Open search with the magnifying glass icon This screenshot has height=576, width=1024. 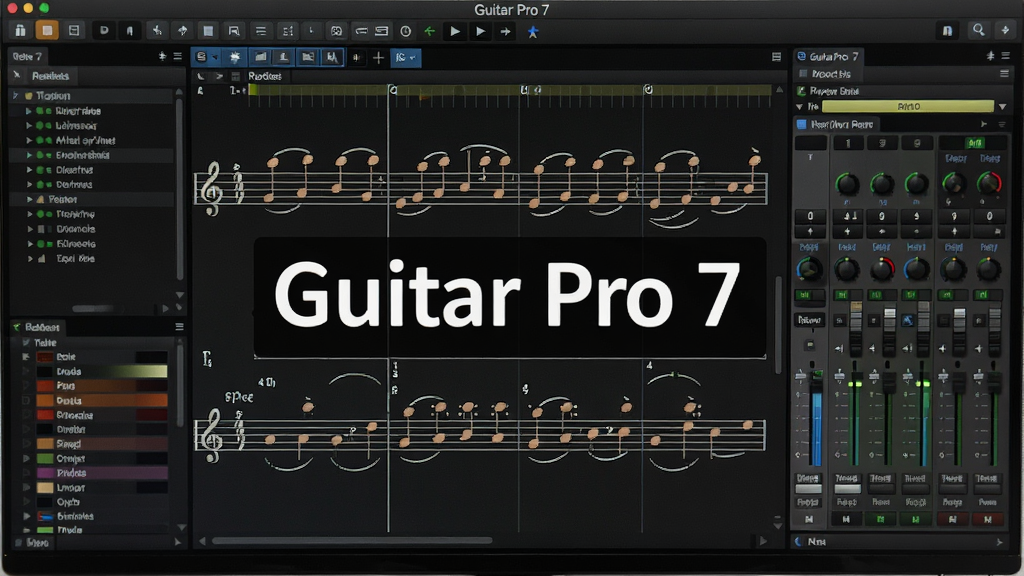click(x=978, y=30)
